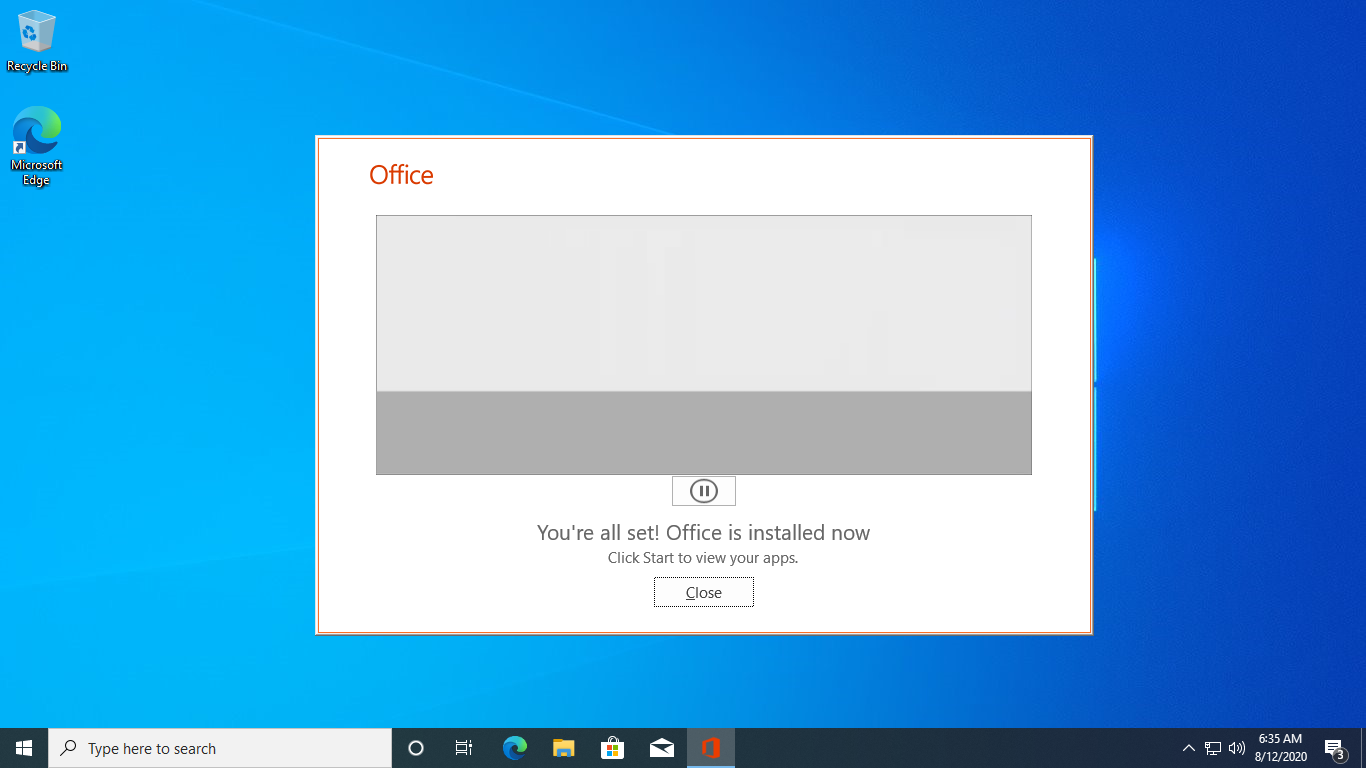Open Cortana from the taskbar

[416, 748]
